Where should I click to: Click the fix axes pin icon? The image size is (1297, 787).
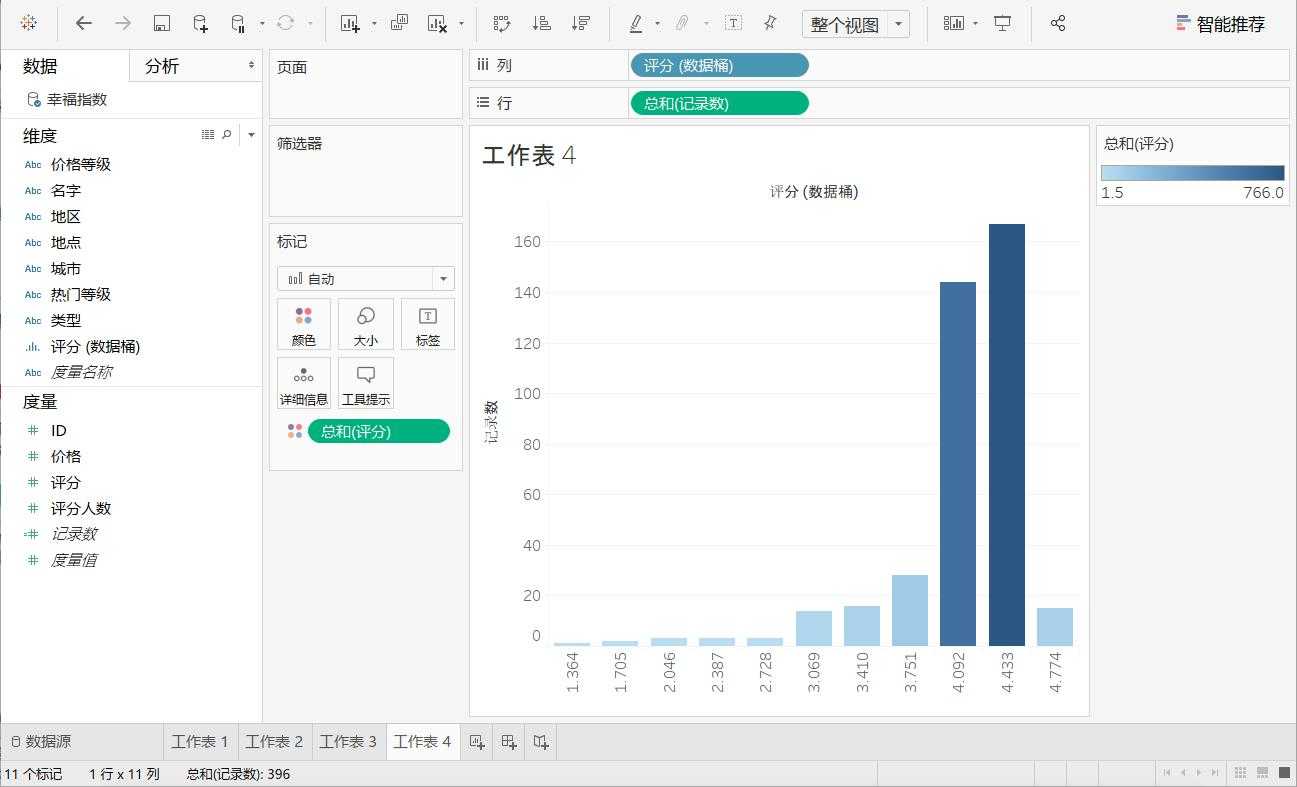770,23
